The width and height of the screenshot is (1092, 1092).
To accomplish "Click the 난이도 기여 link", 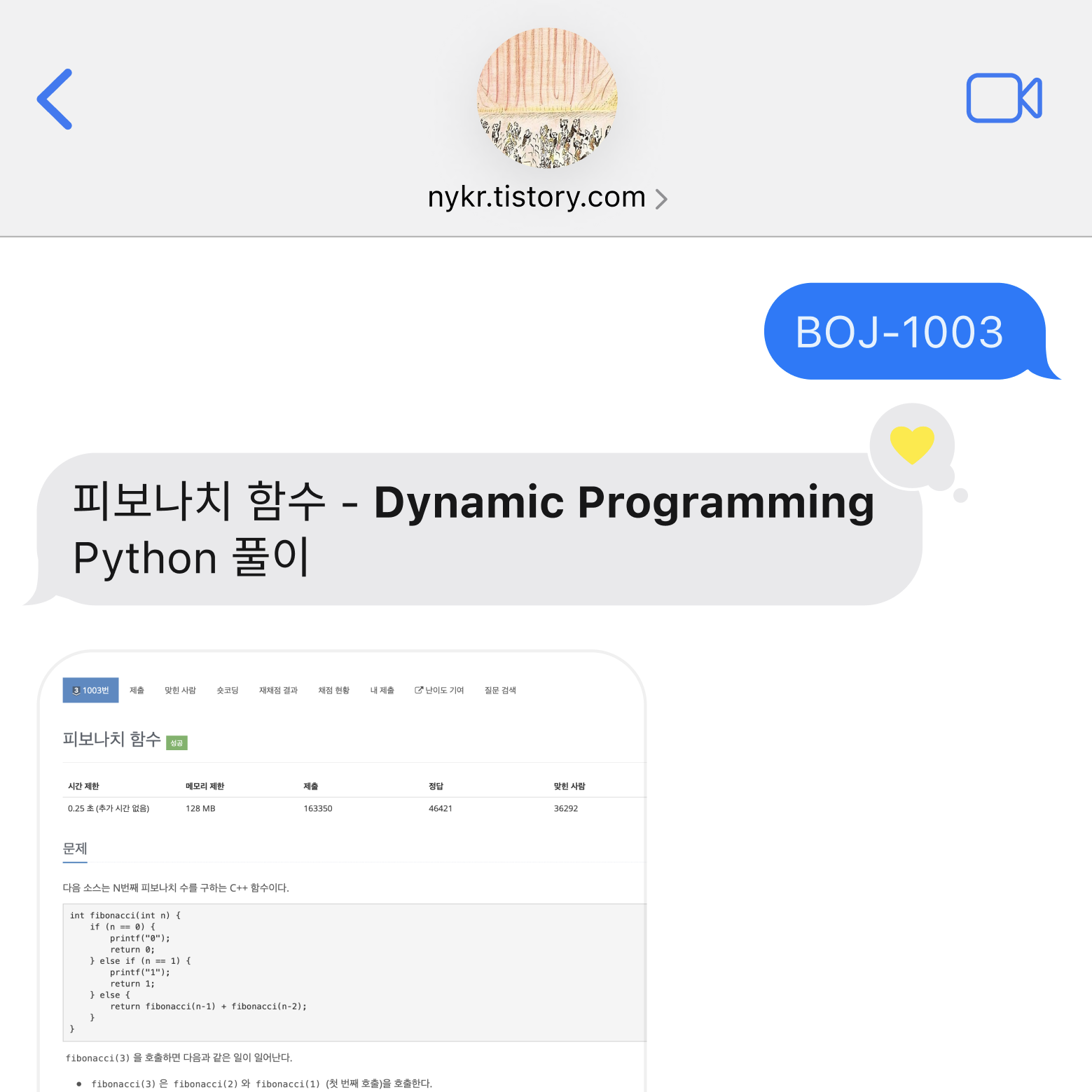I will 445,690.
